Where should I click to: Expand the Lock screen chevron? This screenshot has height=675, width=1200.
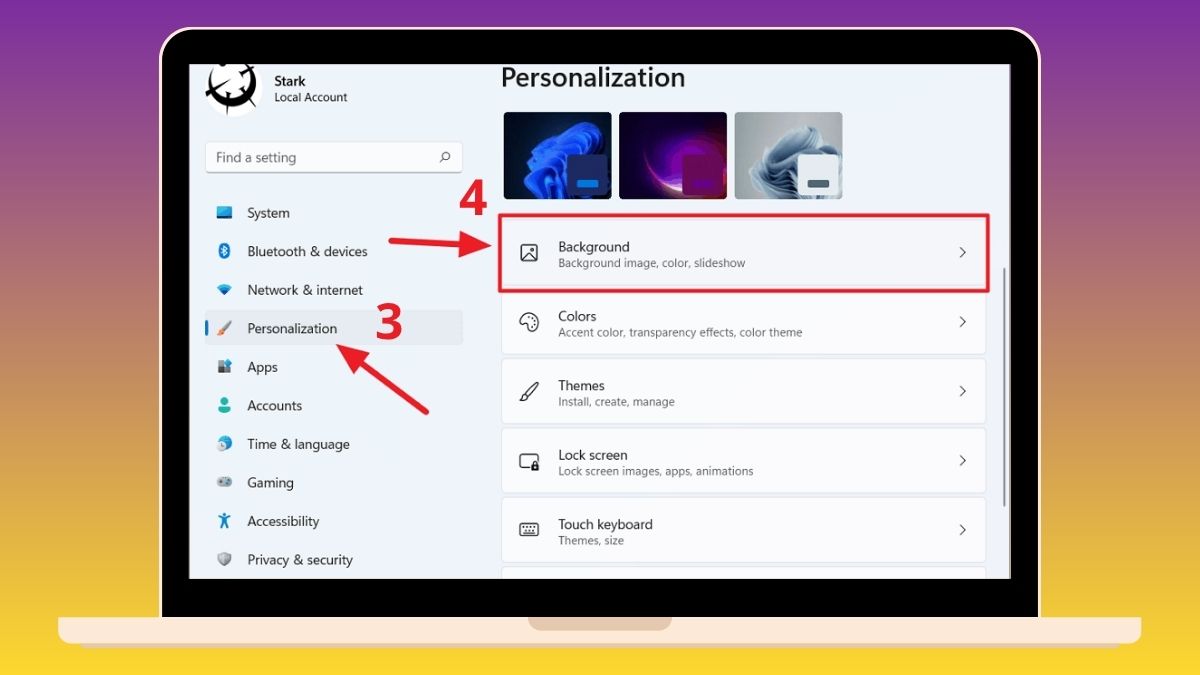tap(963, 461)
